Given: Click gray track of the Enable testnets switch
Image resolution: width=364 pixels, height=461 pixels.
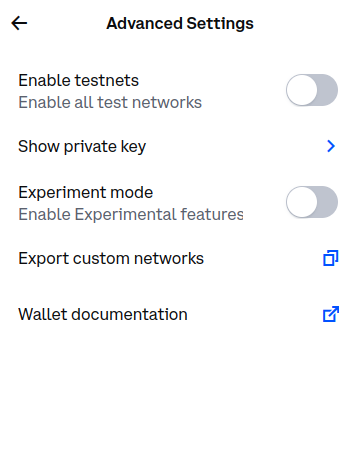Looking at the screenshot, I should (327, 90).
